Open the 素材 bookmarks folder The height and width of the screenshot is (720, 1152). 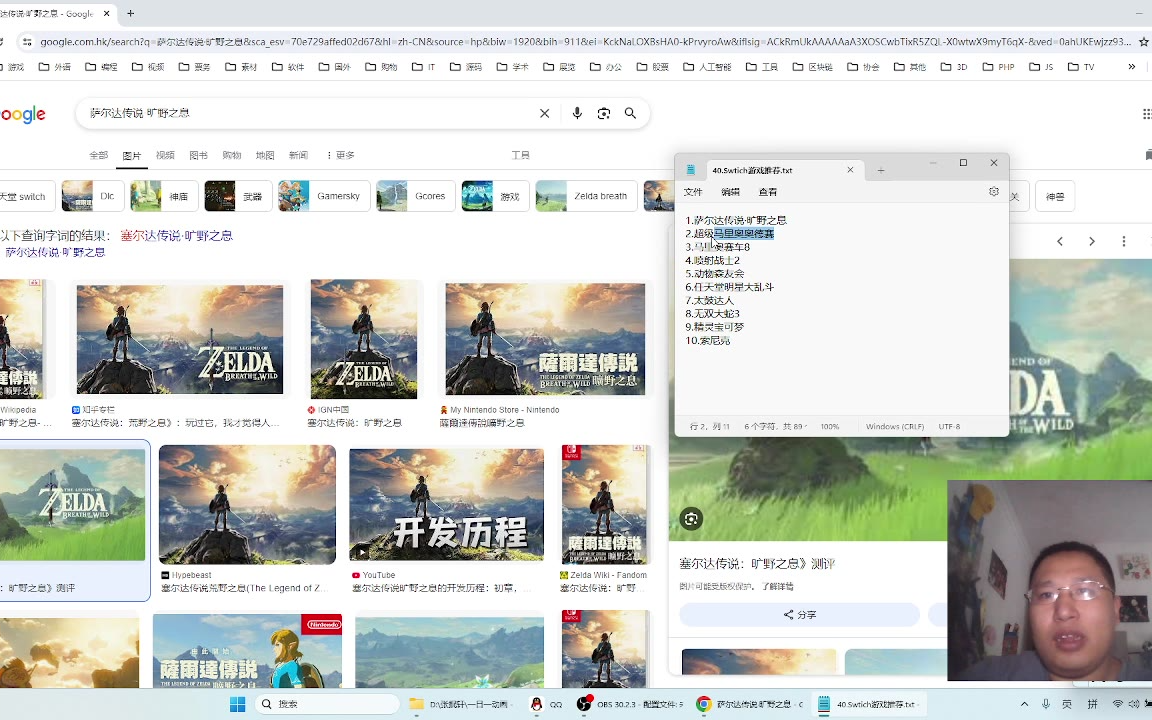pyautogui.click(x=241, y=67)
